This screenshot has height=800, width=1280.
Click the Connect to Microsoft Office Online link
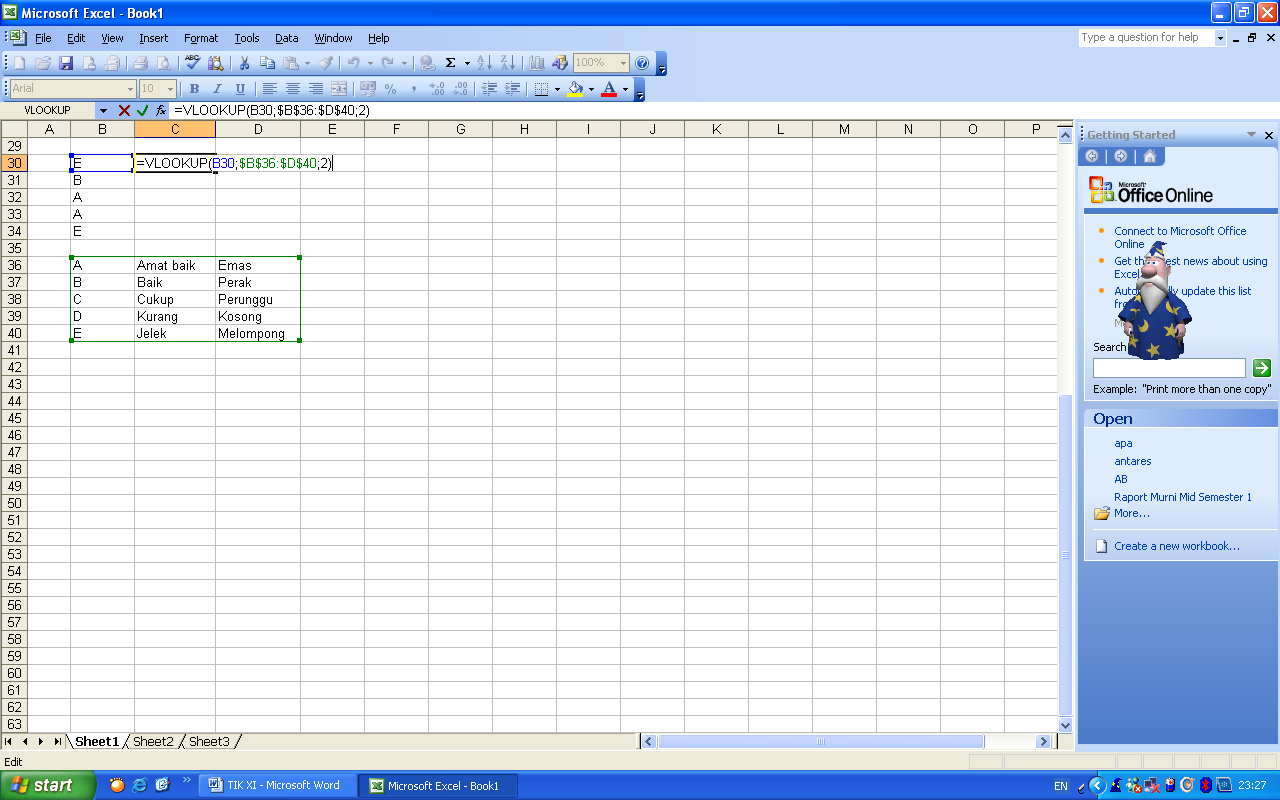pyautogui.click(x=1180, y=237)
